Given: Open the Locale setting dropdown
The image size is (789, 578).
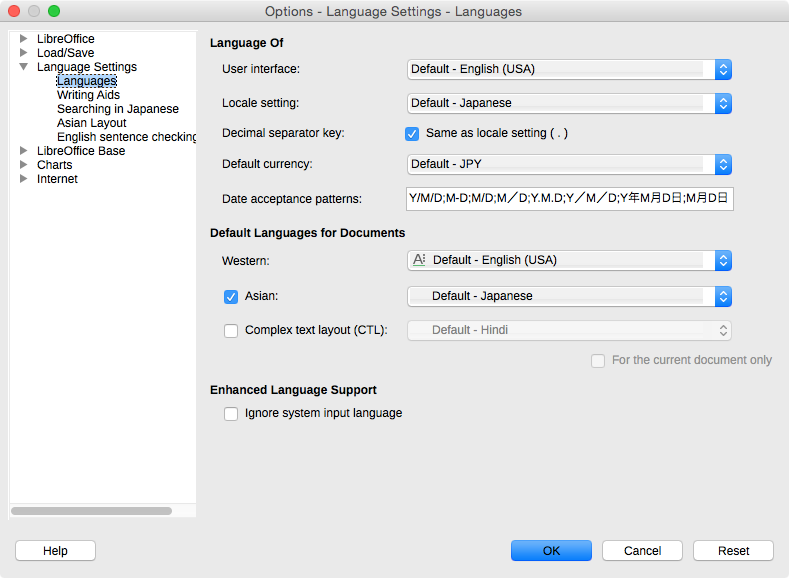Looking at the screenshot, I should click(x=569, y=103).
